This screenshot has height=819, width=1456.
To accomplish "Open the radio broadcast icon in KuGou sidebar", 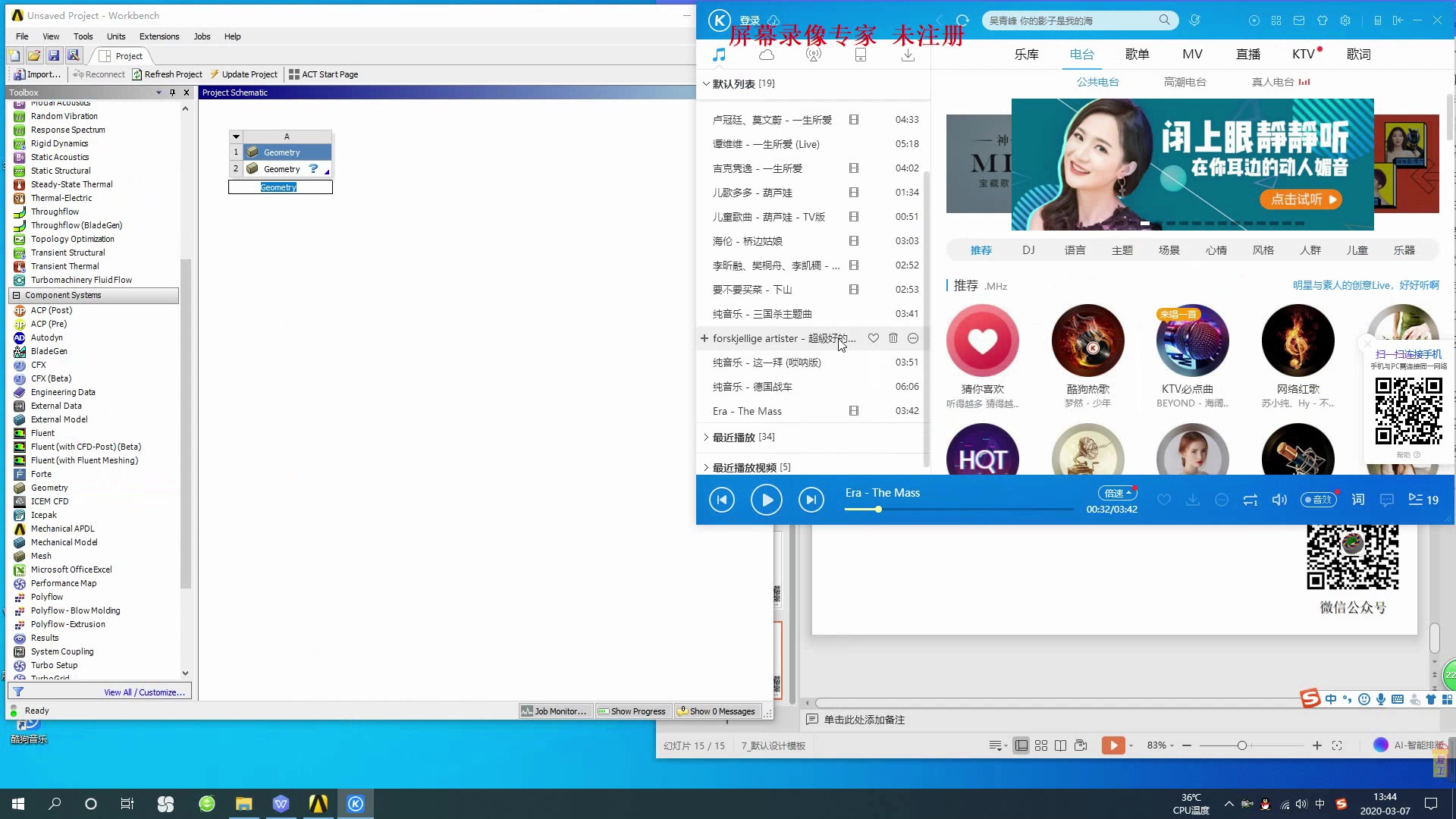I will coord(814,55).
